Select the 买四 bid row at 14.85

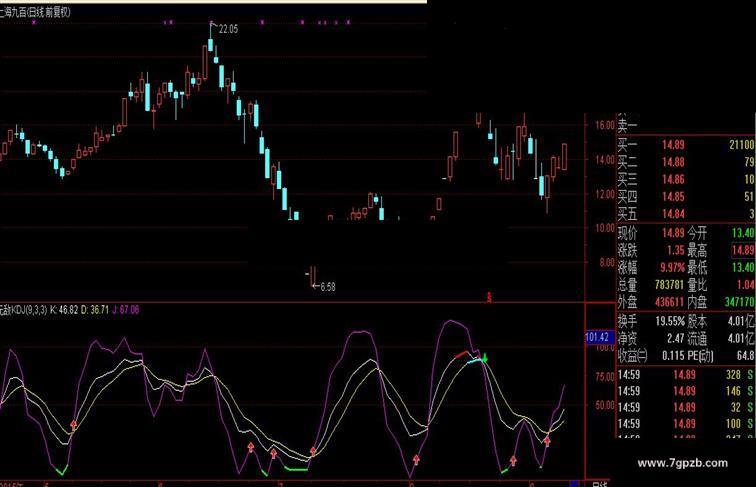tap(686, 197)
